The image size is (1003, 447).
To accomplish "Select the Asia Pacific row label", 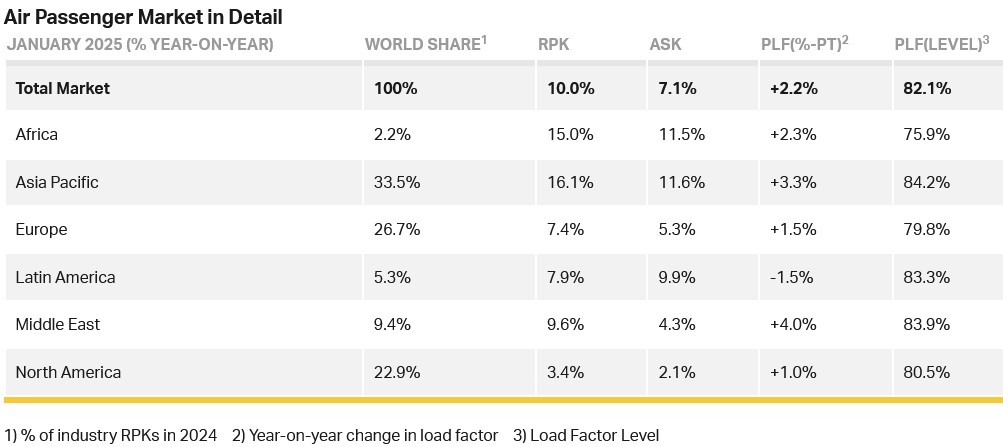I will pyautogui.click(x=57, y=182).
